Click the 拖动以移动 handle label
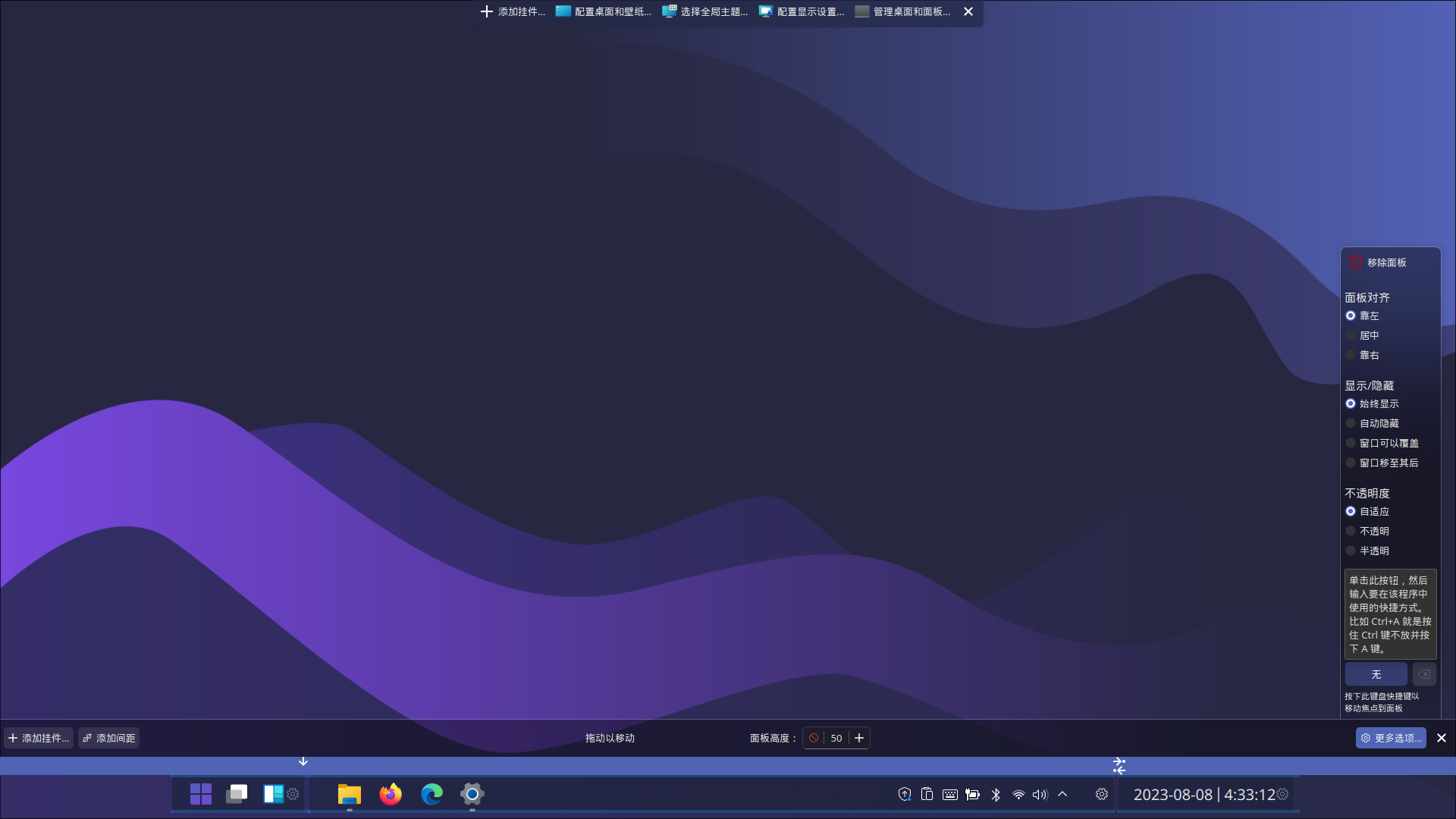Screen dimensions: 1456x819 tap(610, 738)
